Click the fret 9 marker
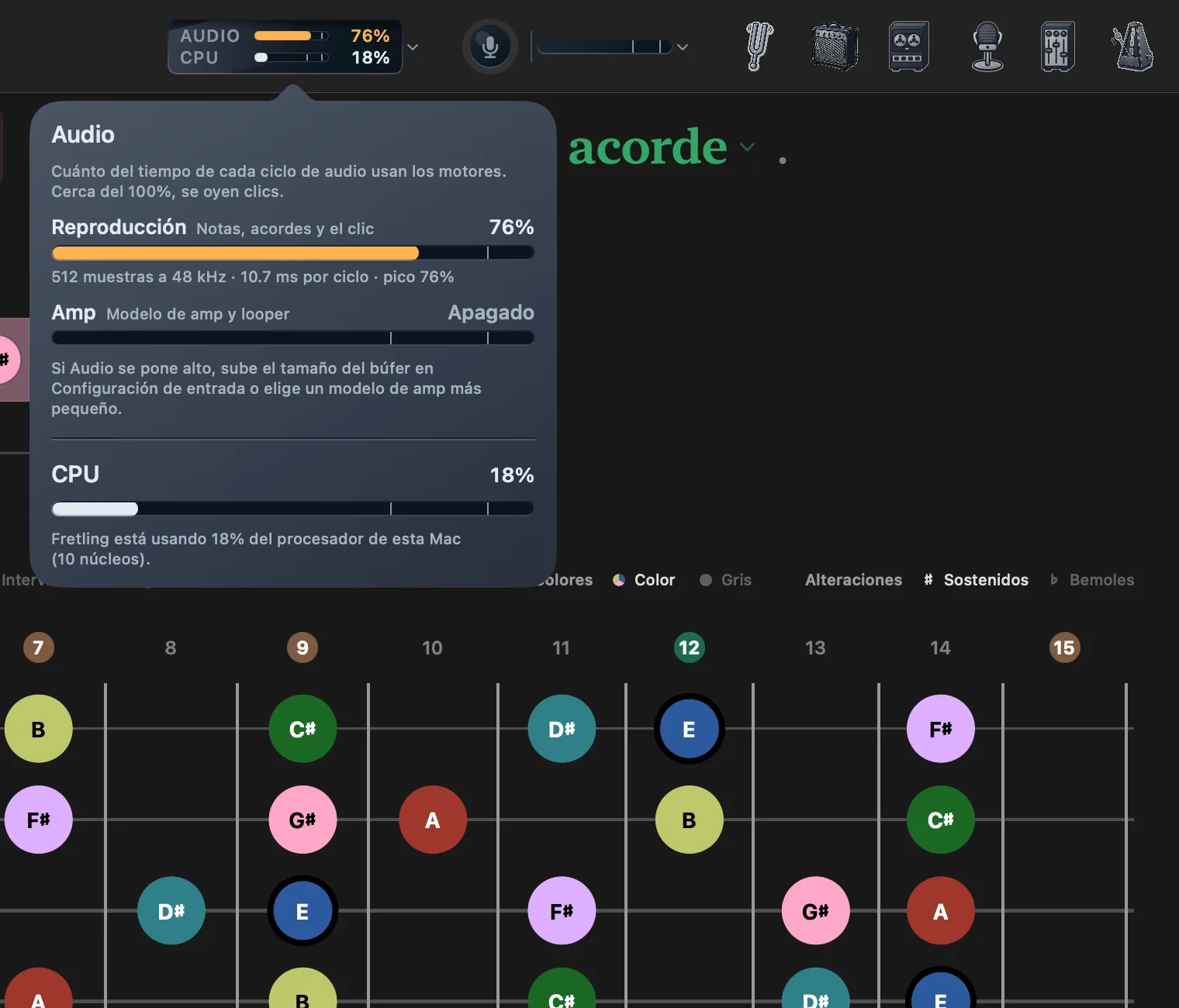This screenshot has height=1008, width=1179. click(303, 647)
